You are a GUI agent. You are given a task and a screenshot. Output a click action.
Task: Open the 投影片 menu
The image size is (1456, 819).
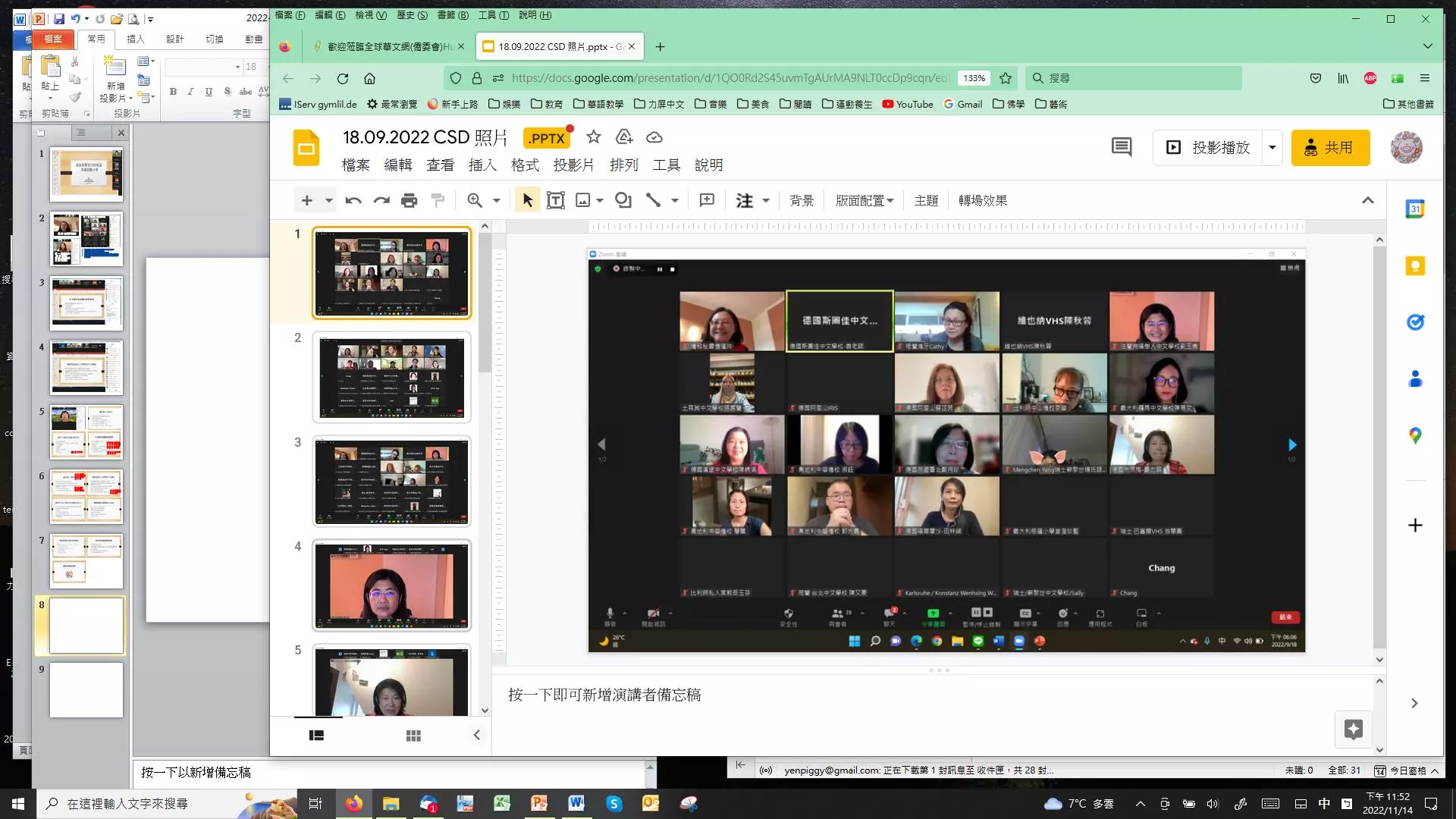573,165
